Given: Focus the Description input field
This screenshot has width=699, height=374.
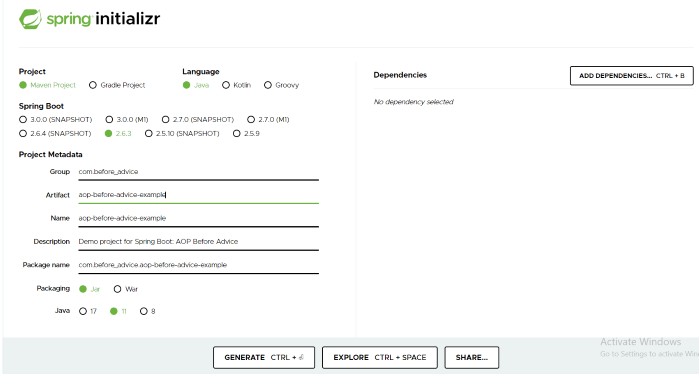Looking at the screenshot, I should coord(198,242).
